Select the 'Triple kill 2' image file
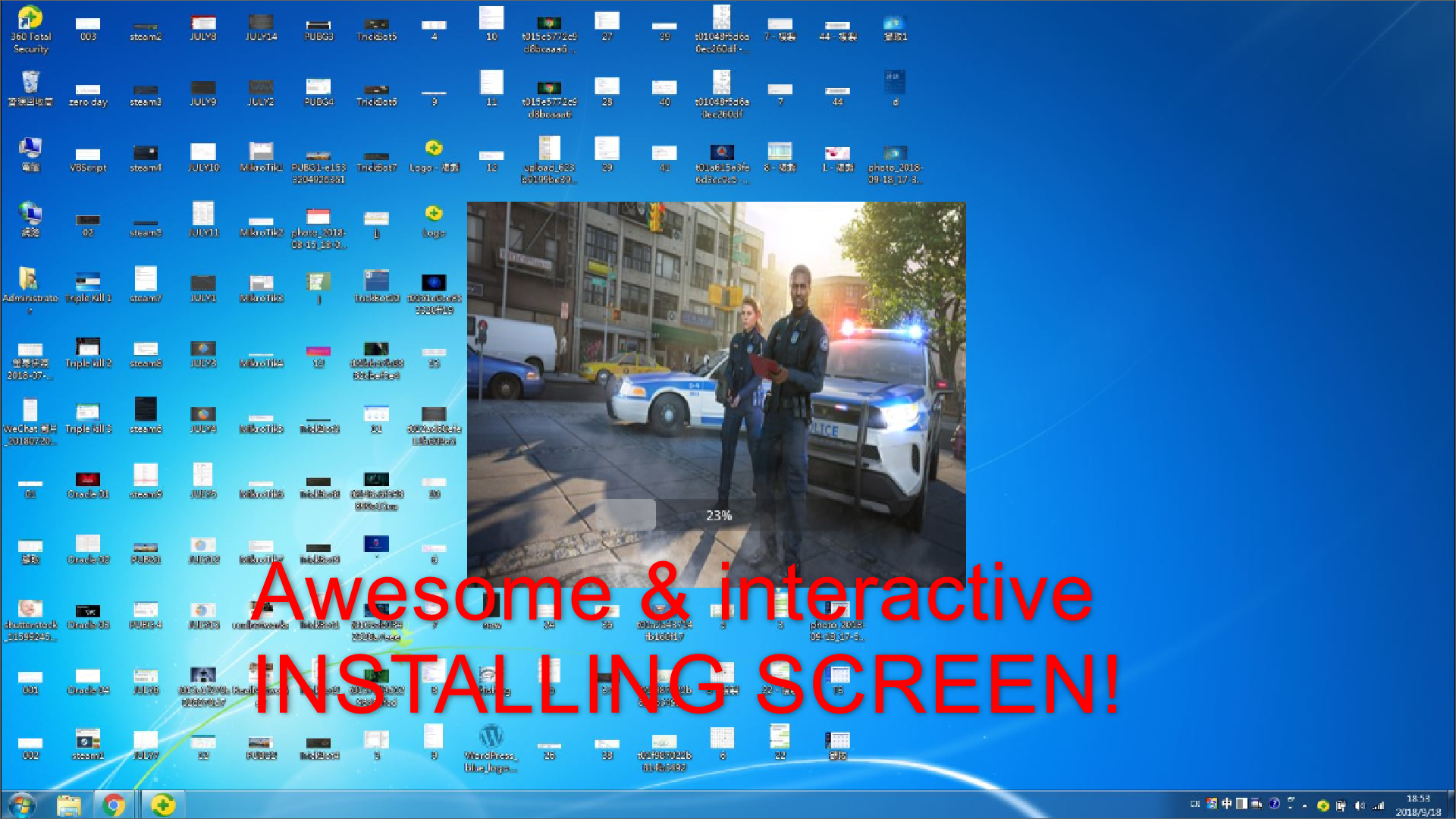The height and width of the screenshot is (819, 1456). 88,353
